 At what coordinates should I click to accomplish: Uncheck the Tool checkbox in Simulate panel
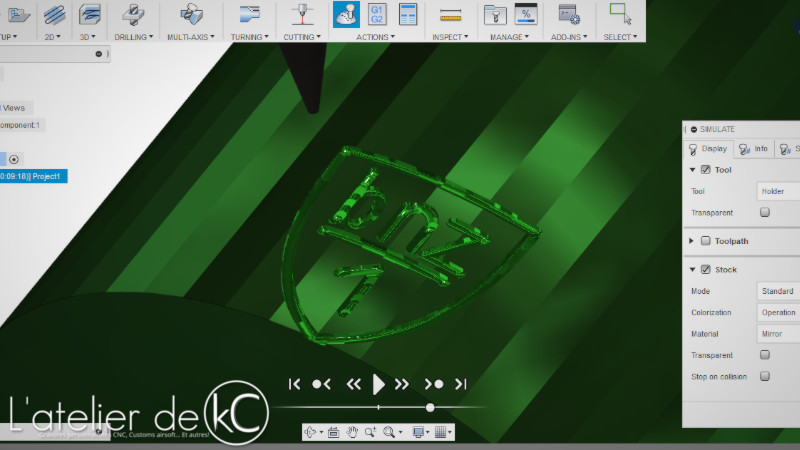pyautogui.click(x=706, y=170)
